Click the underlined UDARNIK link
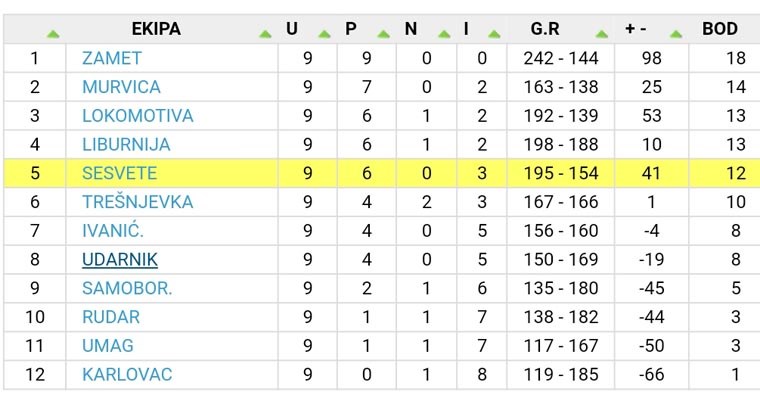 (120, 260)
